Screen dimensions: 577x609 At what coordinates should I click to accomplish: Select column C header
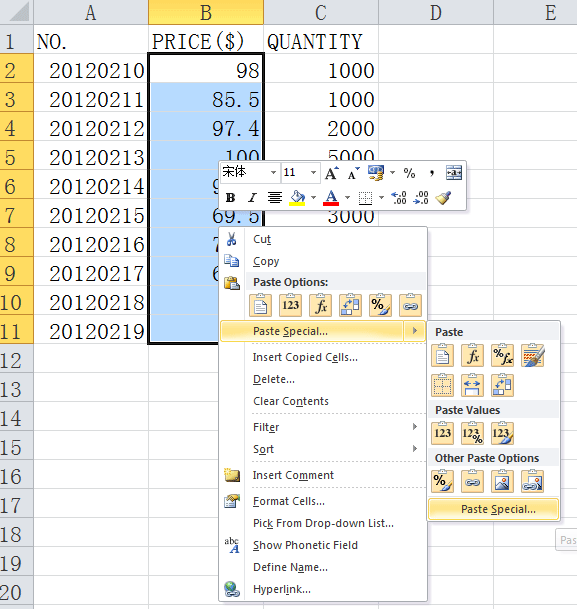(321, 12)
